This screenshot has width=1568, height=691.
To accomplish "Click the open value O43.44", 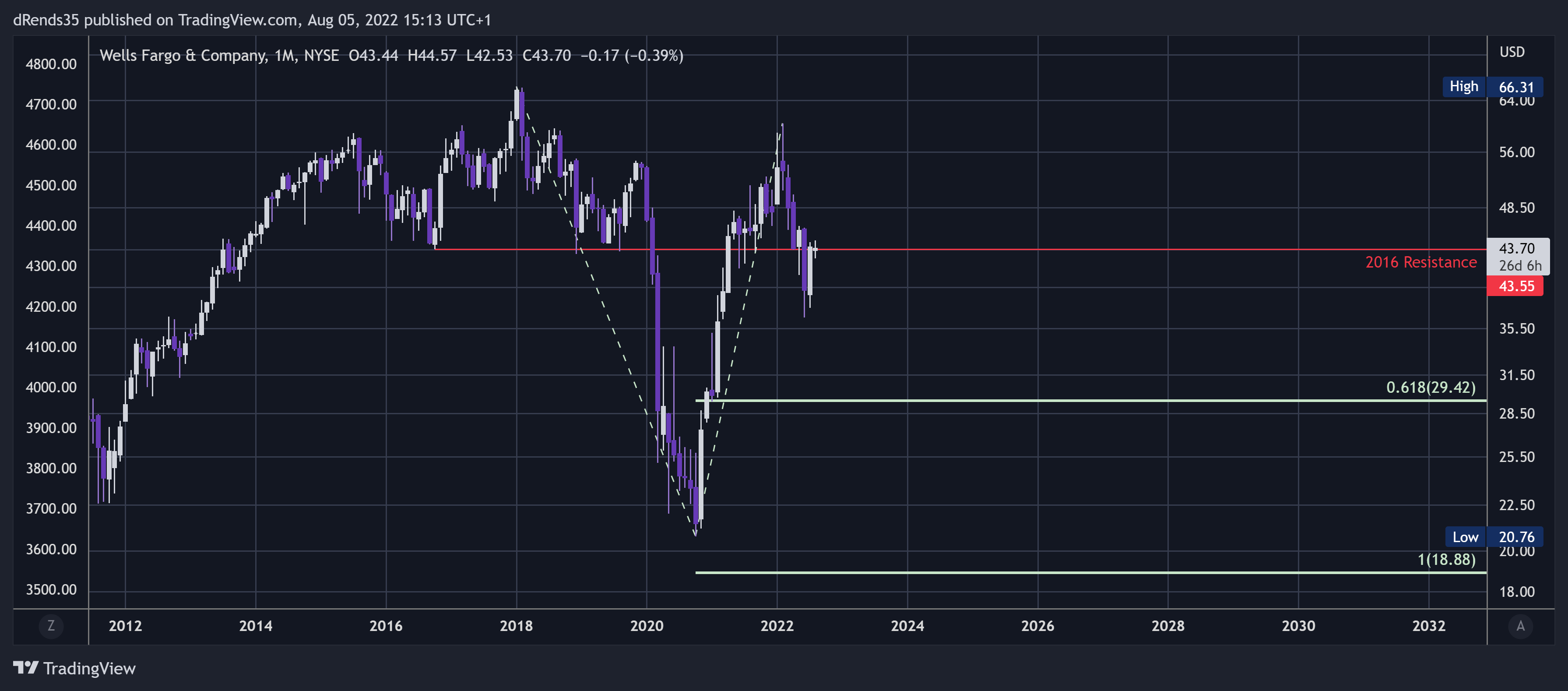I will [x=373, y=56].
